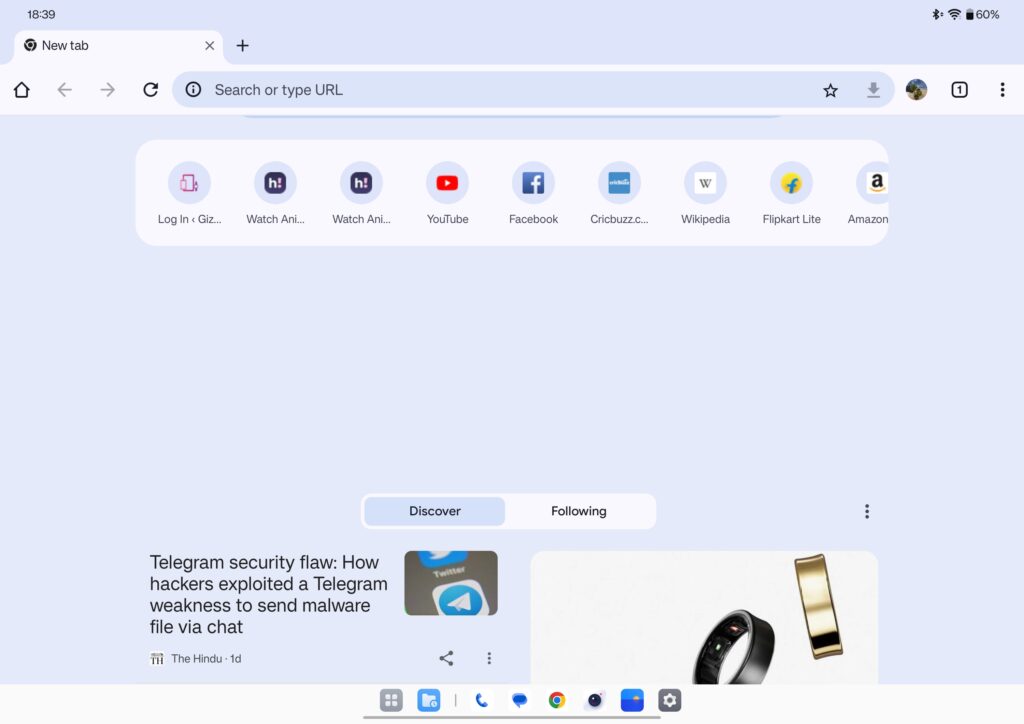Open the YouTube shortcut
The width and height of the screenshot is (1024, 724).
point(447,193)
